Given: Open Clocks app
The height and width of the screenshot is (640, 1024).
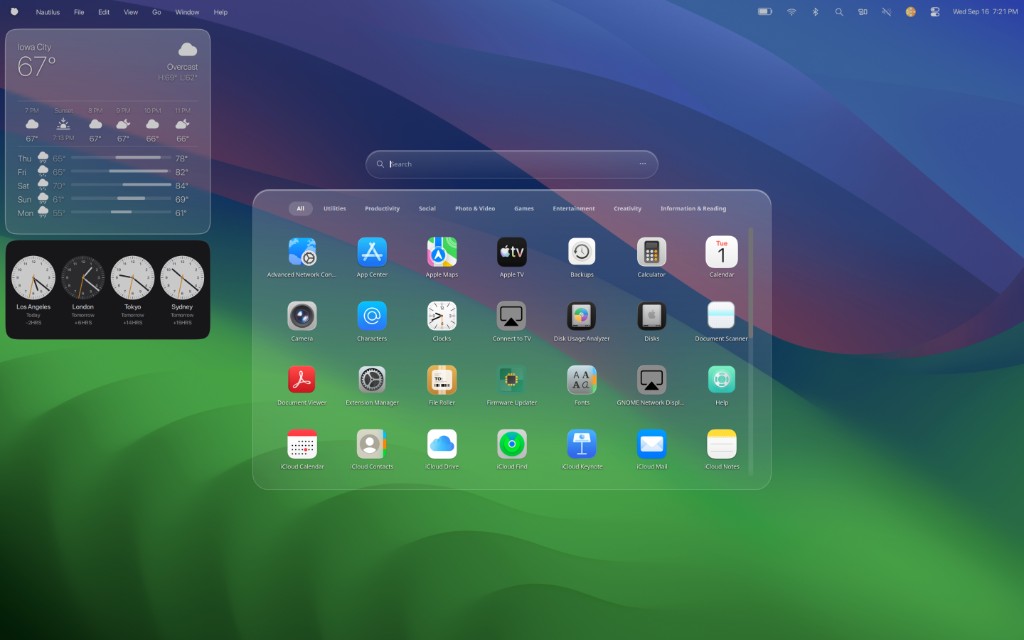Looking at the screenshot, I should tap(441, 316).
